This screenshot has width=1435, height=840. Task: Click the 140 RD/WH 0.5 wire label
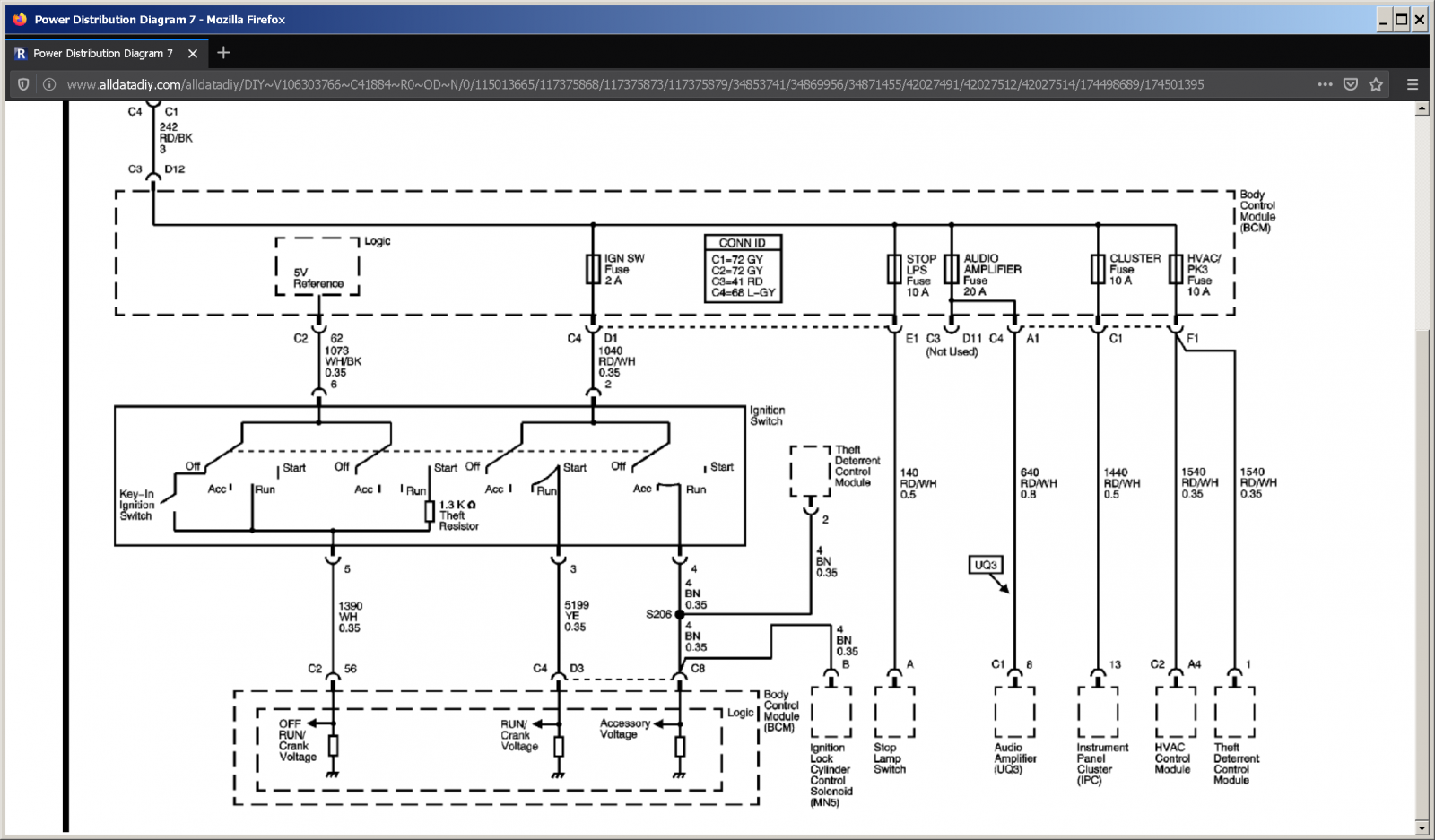[918, 483]
